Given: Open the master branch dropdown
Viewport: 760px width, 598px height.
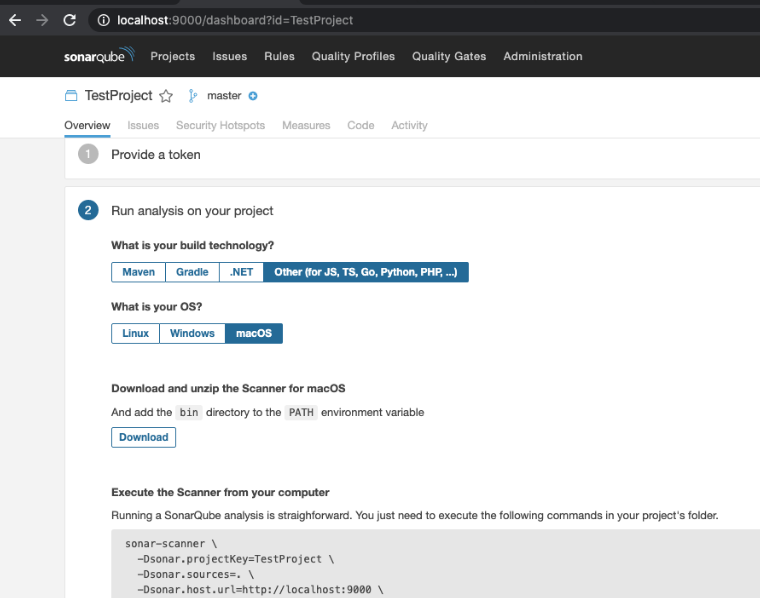Looking at the screenshot, I should pyautogui.click(x=224, y=96).
